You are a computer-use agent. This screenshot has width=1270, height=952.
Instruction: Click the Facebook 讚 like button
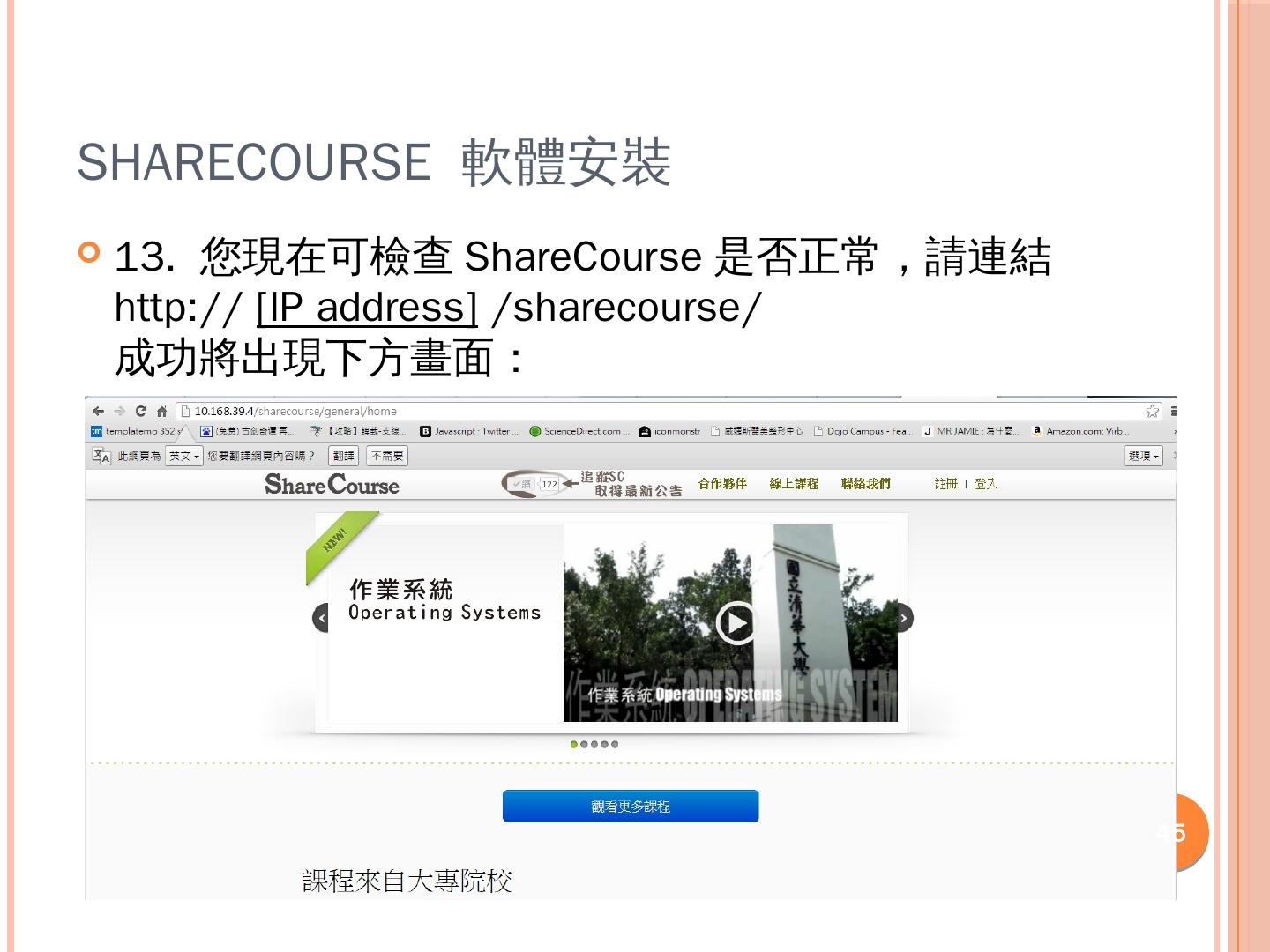(x=522, y=484)
